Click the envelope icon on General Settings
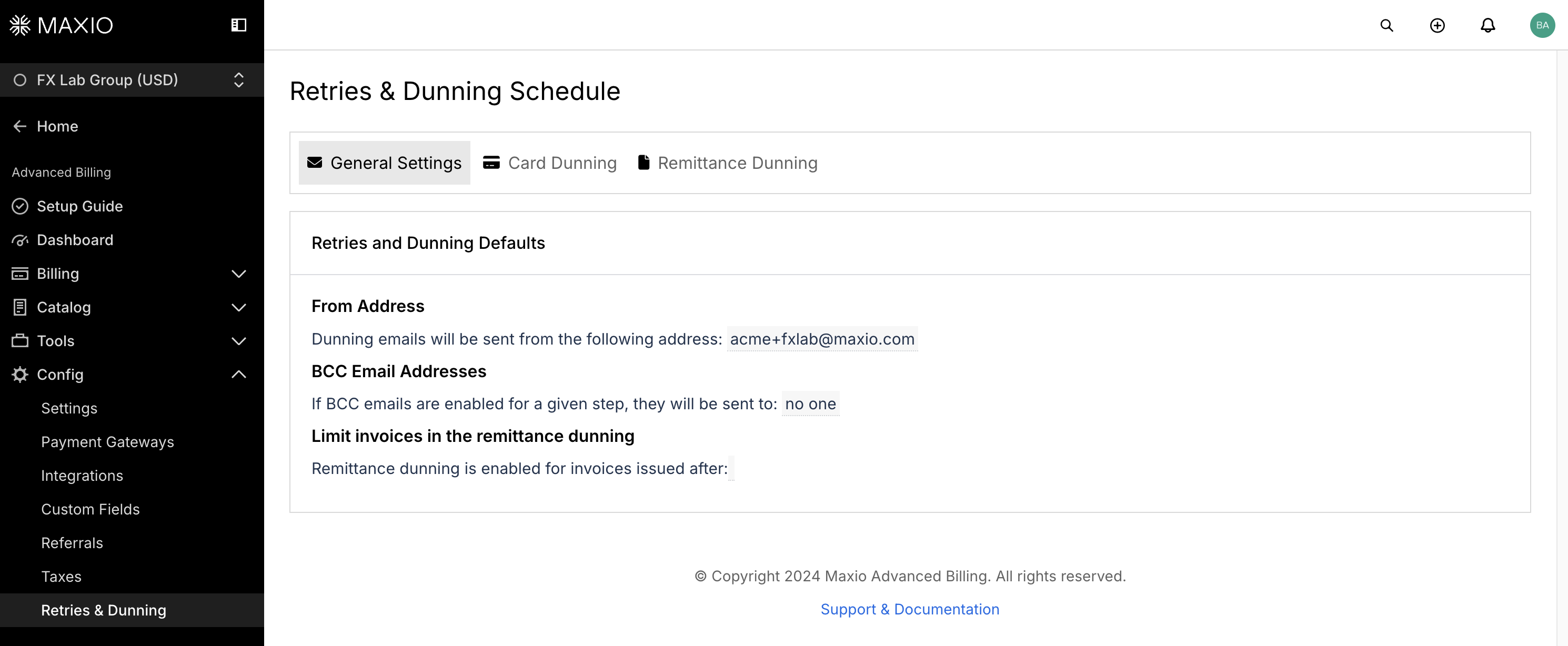Image resolution: width=1568 pixels, height=646 pixels. pos(315,163)
